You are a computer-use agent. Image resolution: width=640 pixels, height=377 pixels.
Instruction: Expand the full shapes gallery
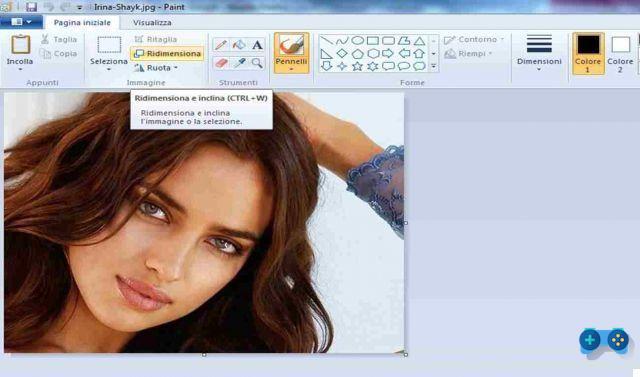coord(433,66)
